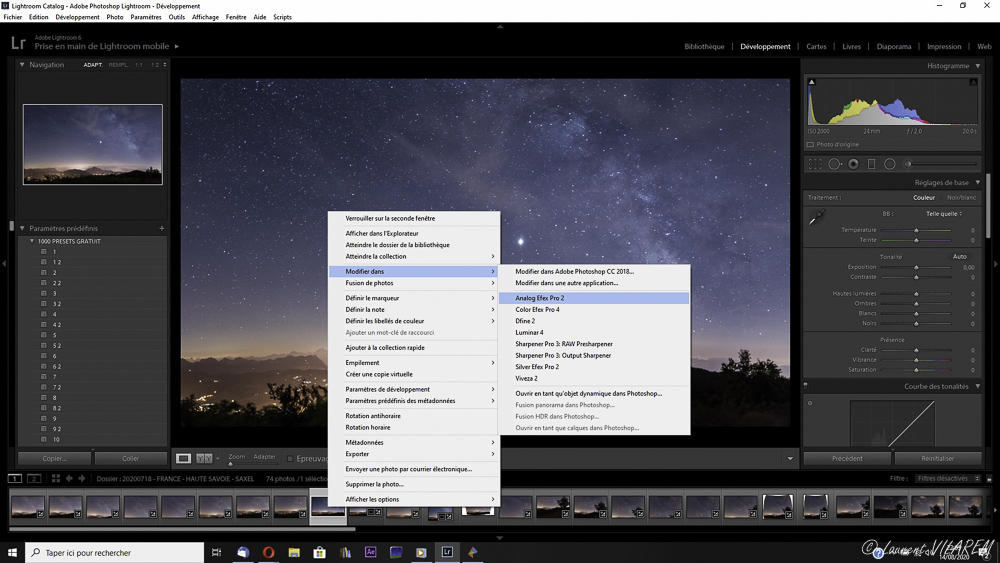Open the white balance 'Telle quelle' dropdown
Screen dimensions: 1000x563
(x=943, y=214)
